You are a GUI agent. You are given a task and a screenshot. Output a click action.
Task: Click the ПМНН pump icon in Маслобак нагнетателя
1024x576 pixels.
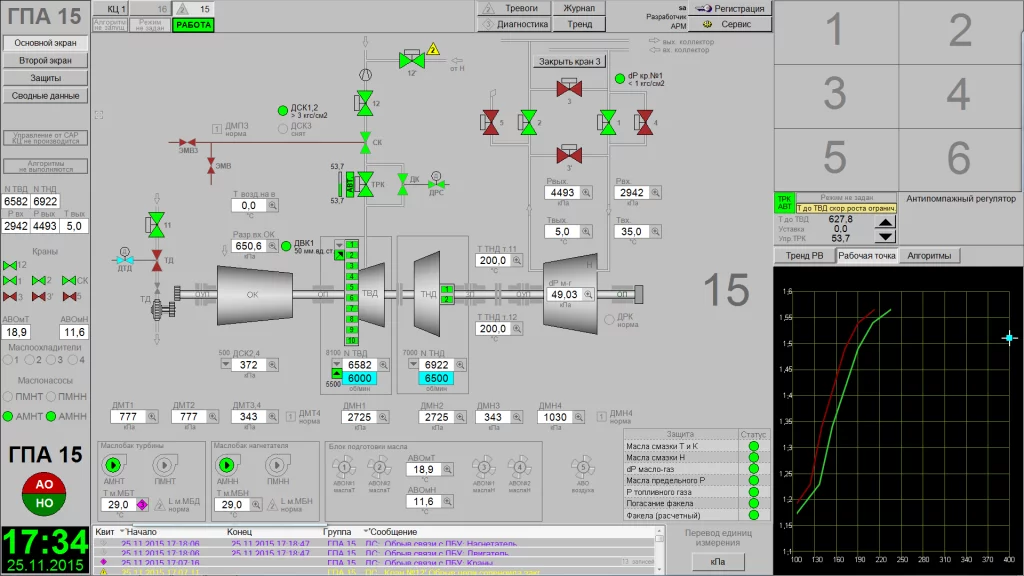(278, 465)
